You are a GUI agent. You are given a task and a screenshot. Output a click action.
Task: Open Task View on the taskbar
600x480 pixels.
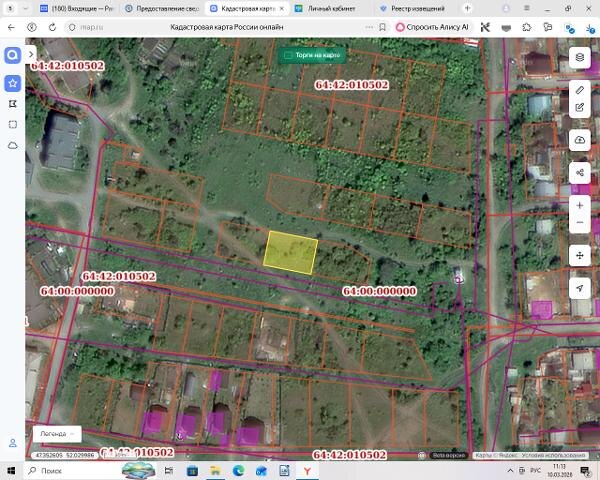click(x=169, y=470)
